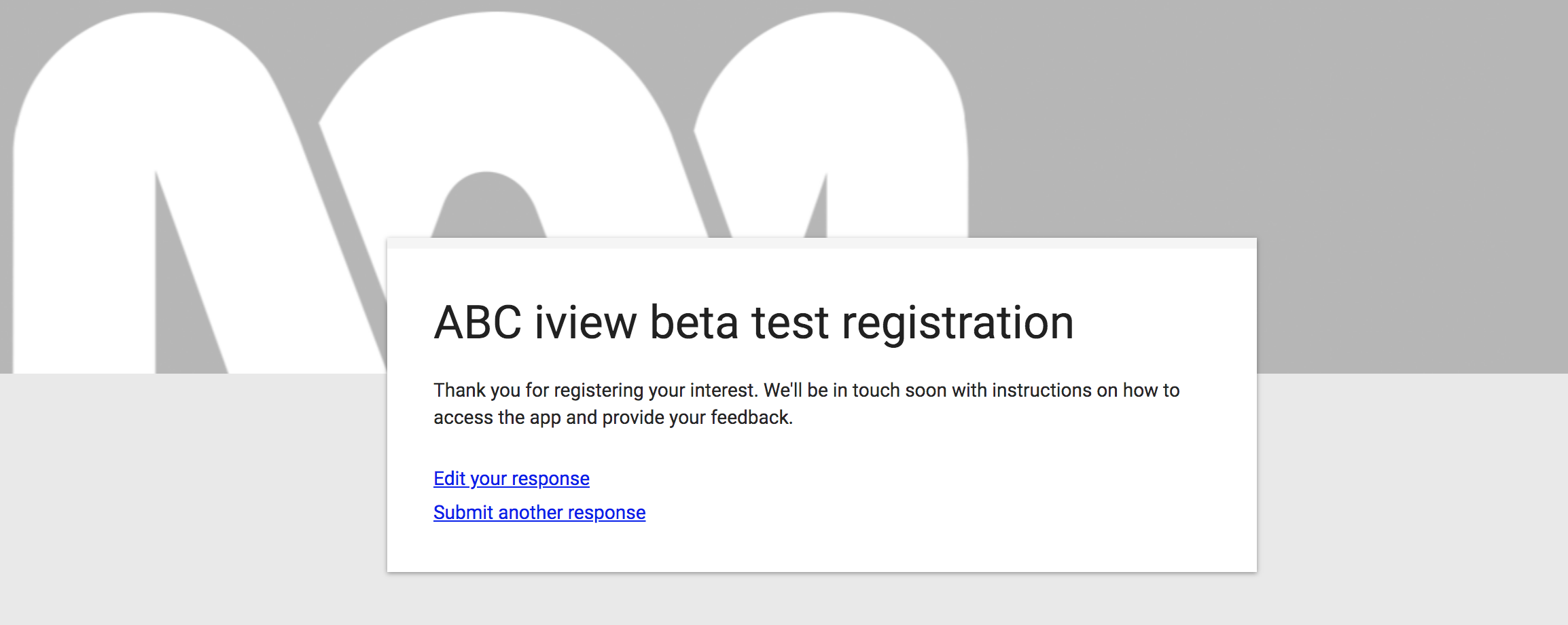Click the 'Thank you for registering' confirmation text
The image size is (1568, 625).
point(806,404)
